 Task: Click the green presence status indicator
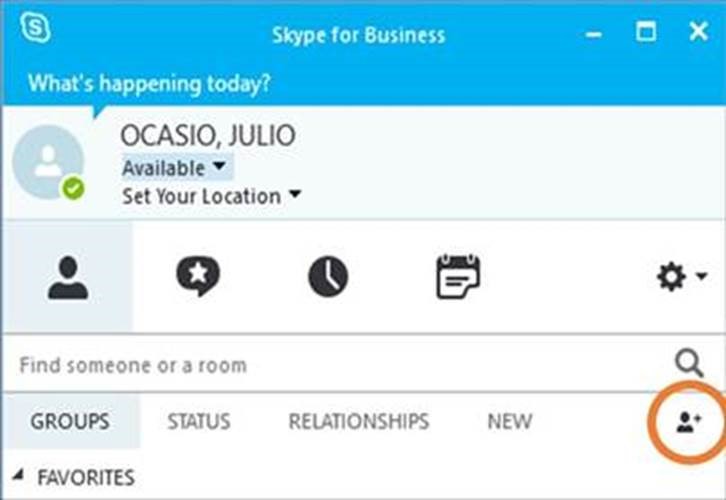pyautogui.click(x=72, y=188)
